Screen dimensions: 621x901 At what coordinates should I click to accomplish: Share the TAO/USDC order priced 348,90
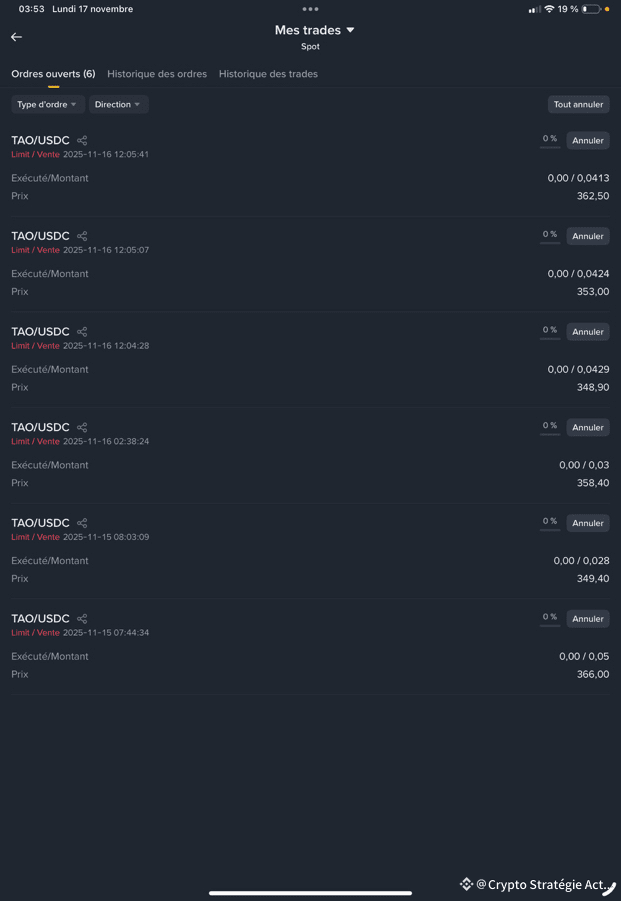tap(82, 332)
